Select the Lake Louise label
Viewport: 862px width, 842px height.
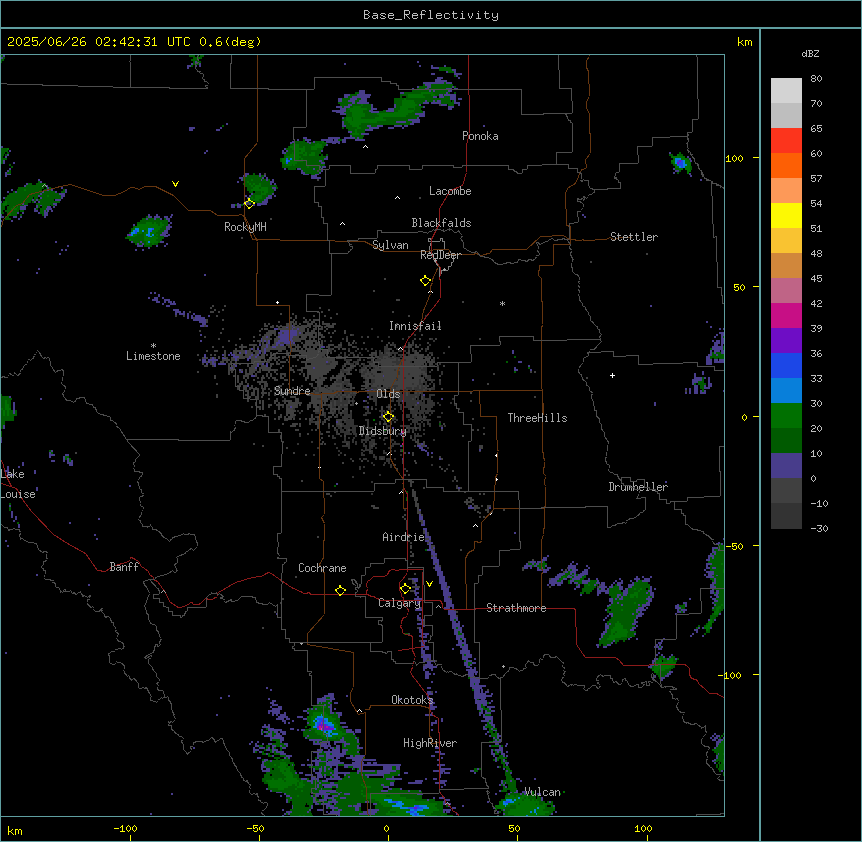[18, 484]
